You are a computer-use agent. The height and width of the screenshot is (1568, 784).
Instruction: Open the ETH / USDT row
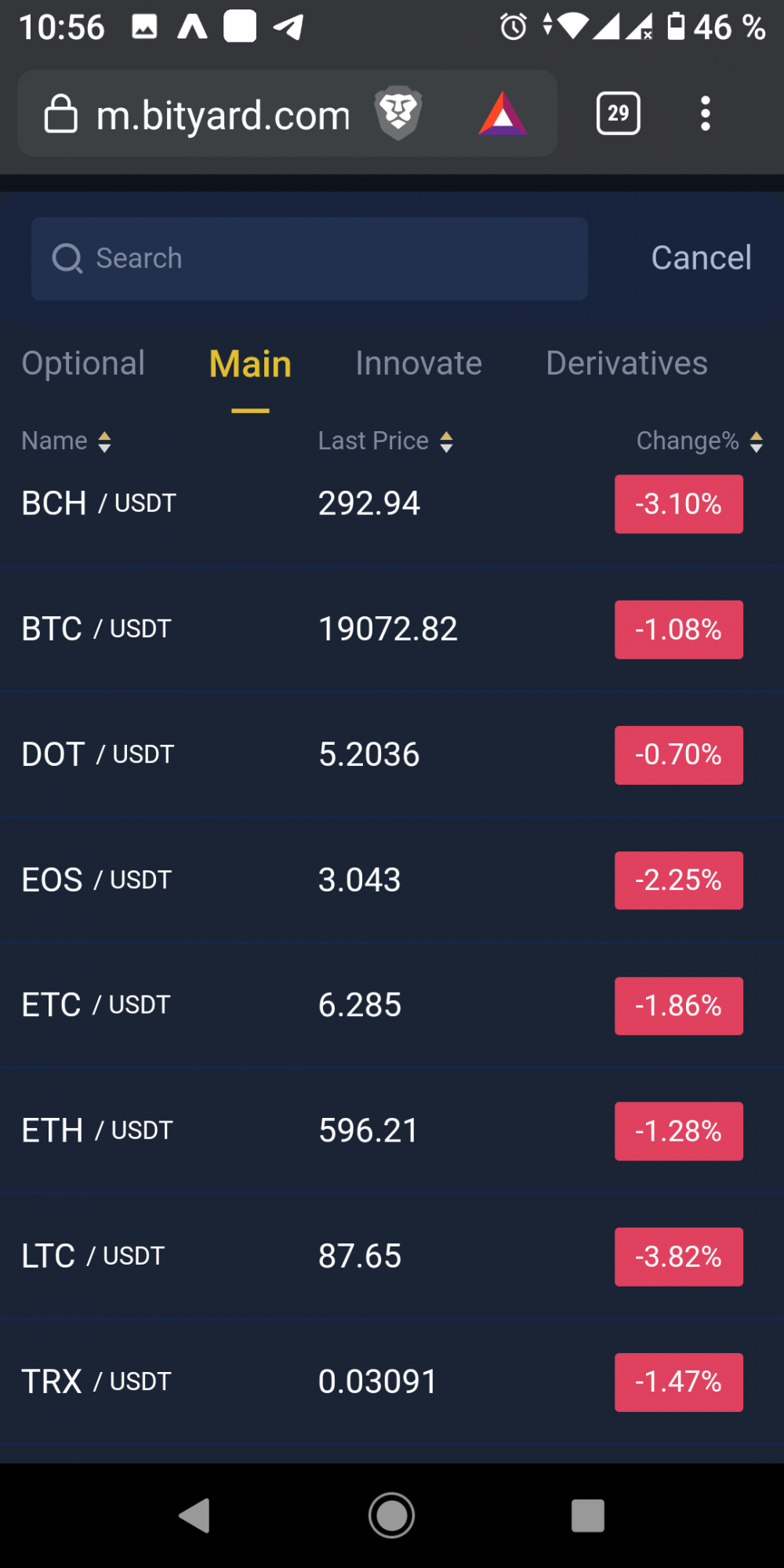tap(392, 1131)
